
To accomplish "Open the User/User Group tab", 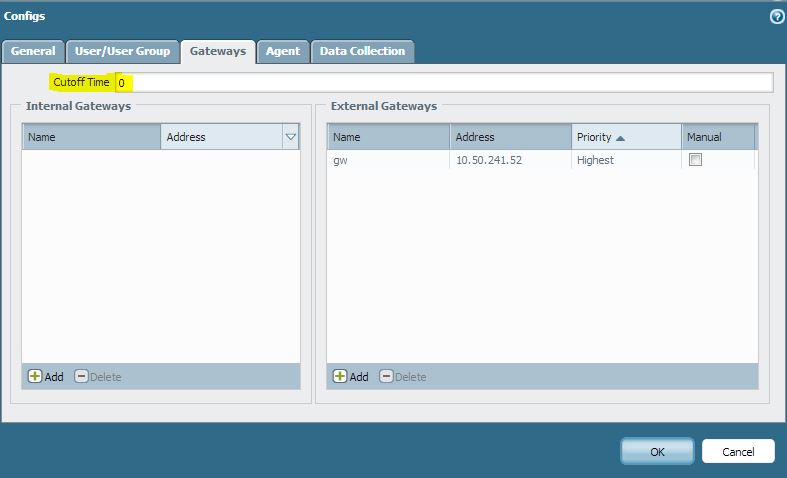I will [x=123, y=51].
